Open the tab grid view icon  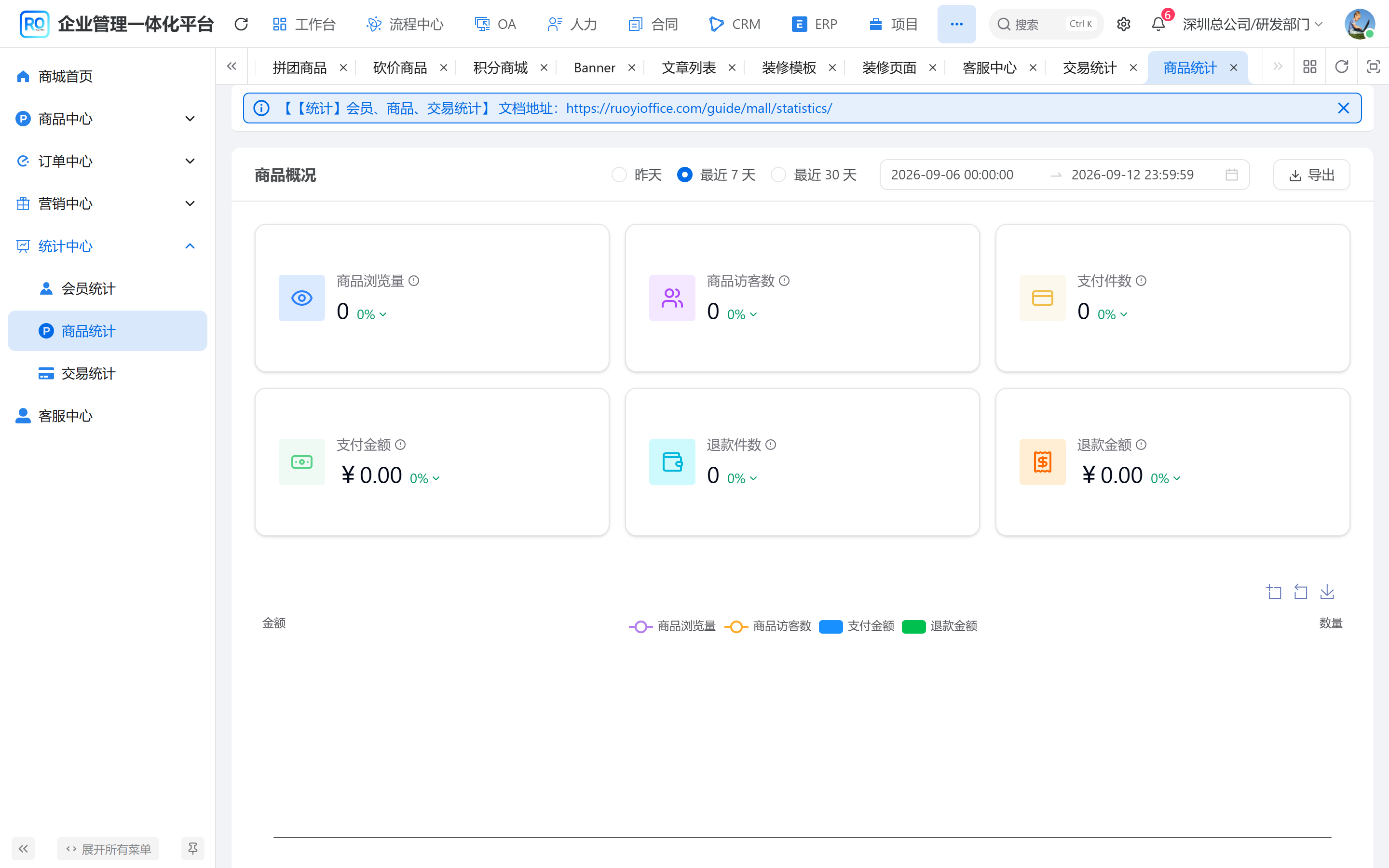tap(1309, 67)
